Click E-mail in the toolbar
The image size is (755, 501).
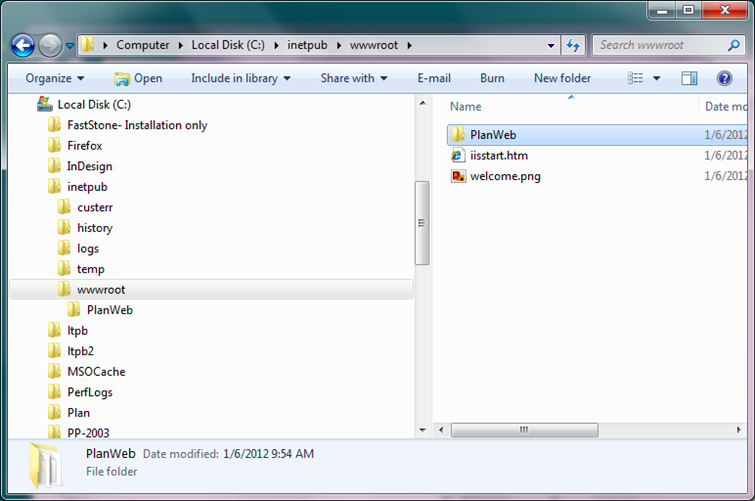click(x=434, y=78)
